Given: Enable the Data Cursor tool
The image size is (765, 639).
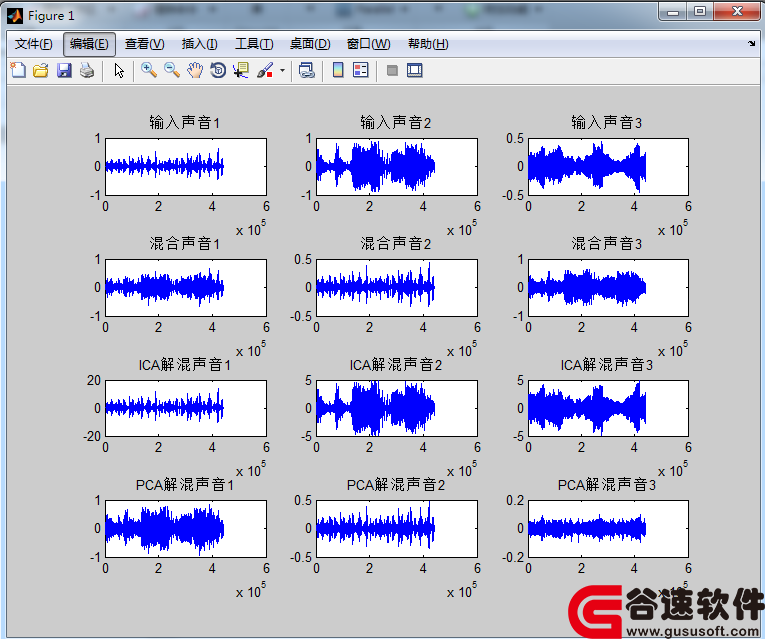Looking at the screenshot, I should tap(241, 70).
